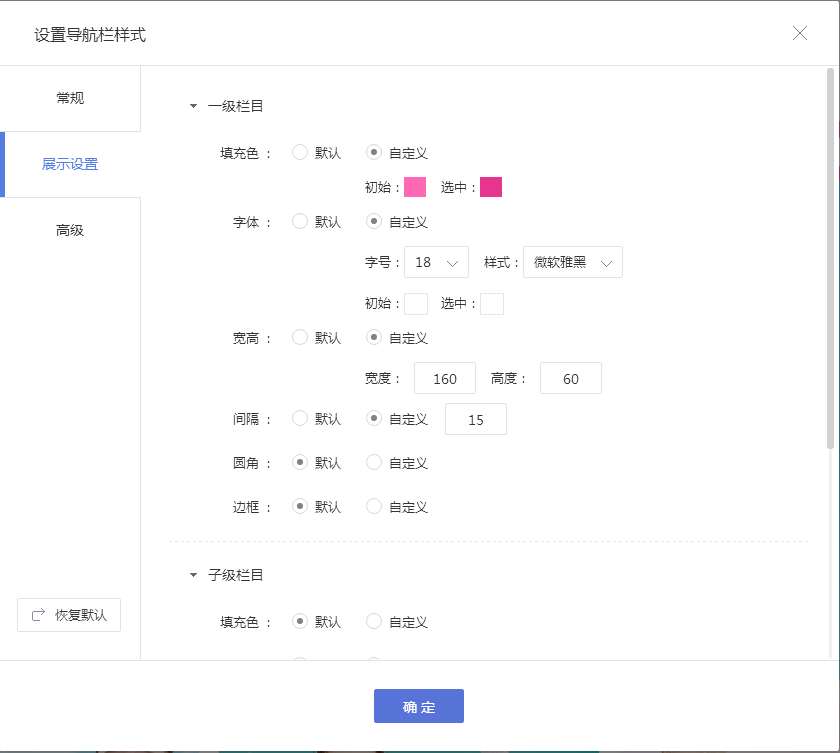This screenshot has height=753, width=840.
Task: Click the 宽度 input field showing 160
Action: [445, 378]
